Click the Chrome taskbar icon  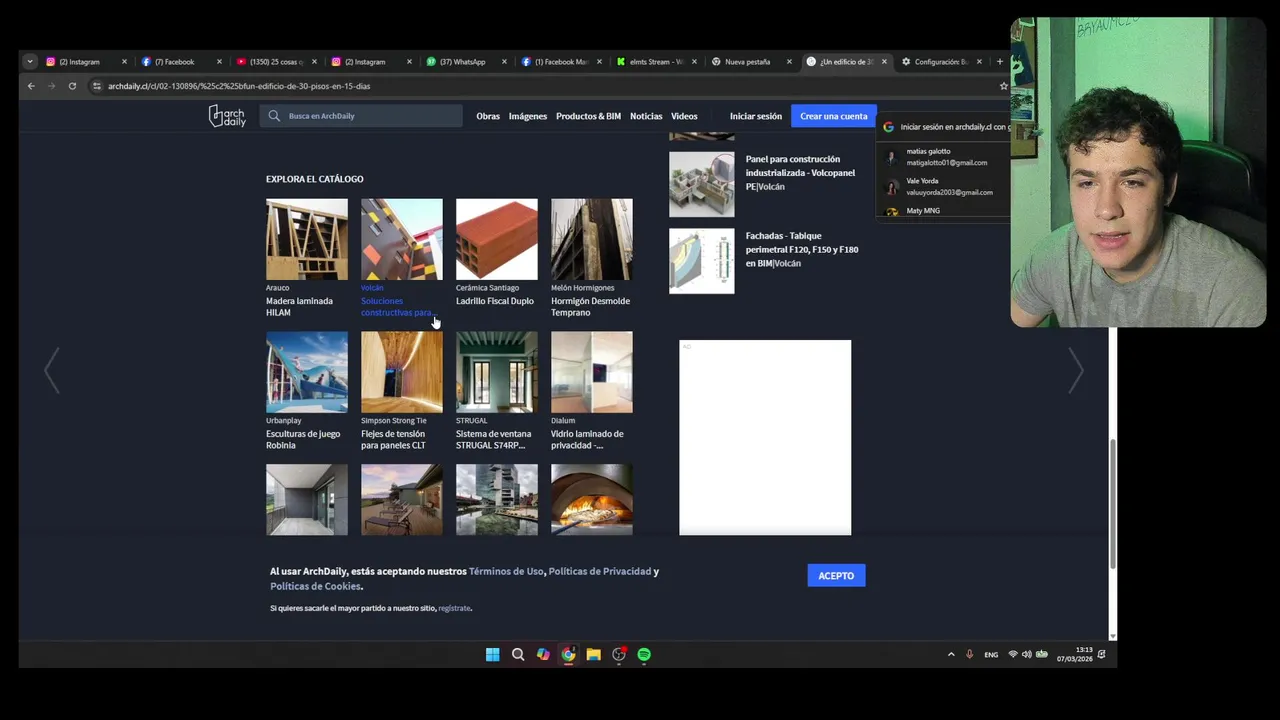coord(568,655)
